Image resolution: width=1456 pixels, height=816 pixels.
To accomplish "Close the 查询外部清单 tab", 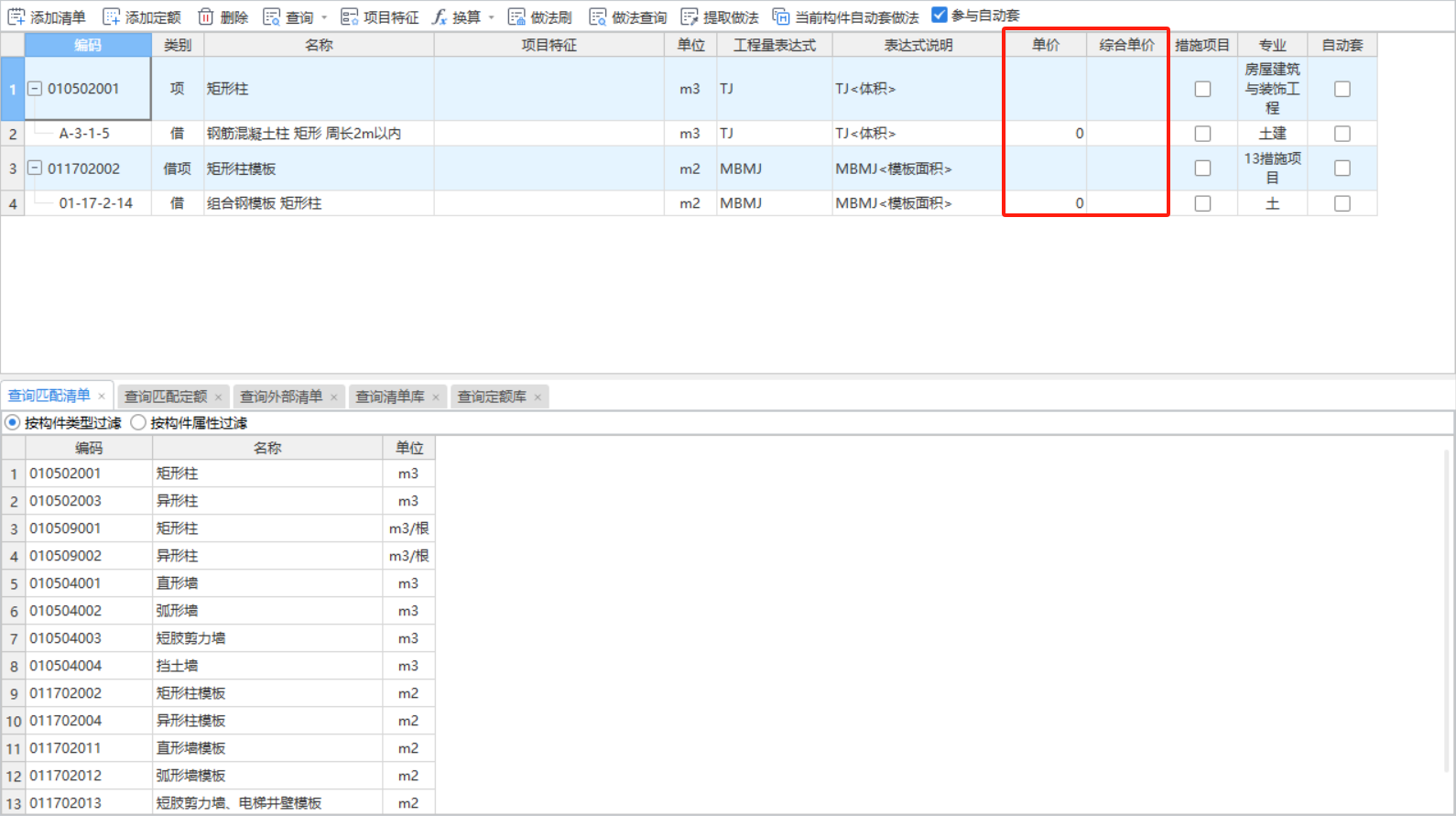I will click(x=334, y=397).
